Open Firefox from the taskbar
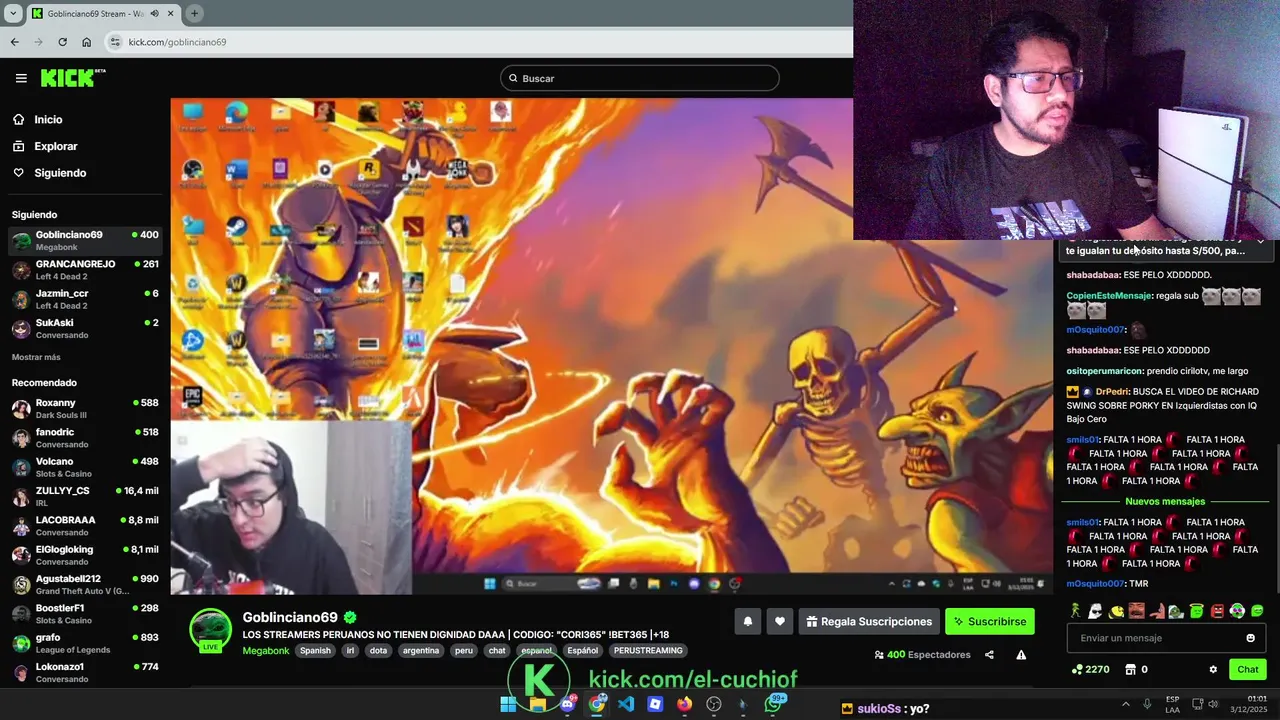 pyautogui.click(x=684, y=704)
